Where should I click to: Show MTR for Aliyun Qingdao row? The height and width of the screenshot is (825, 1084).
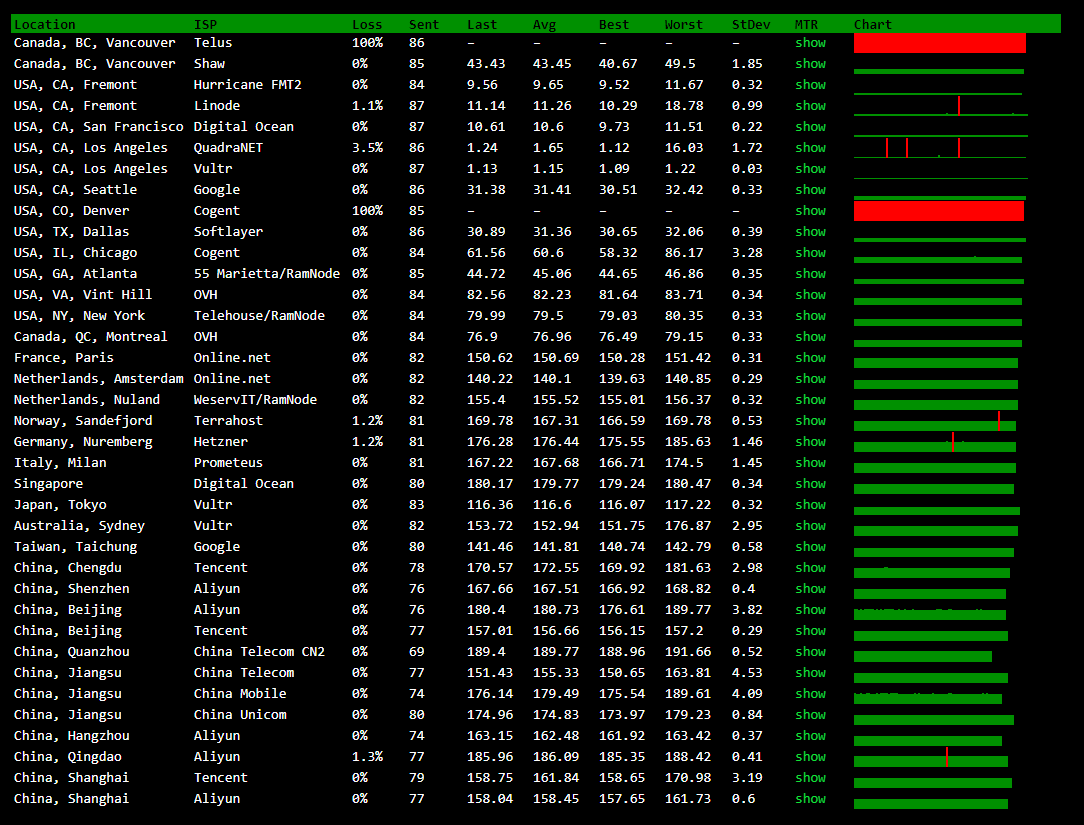click(x=810, y=757)
